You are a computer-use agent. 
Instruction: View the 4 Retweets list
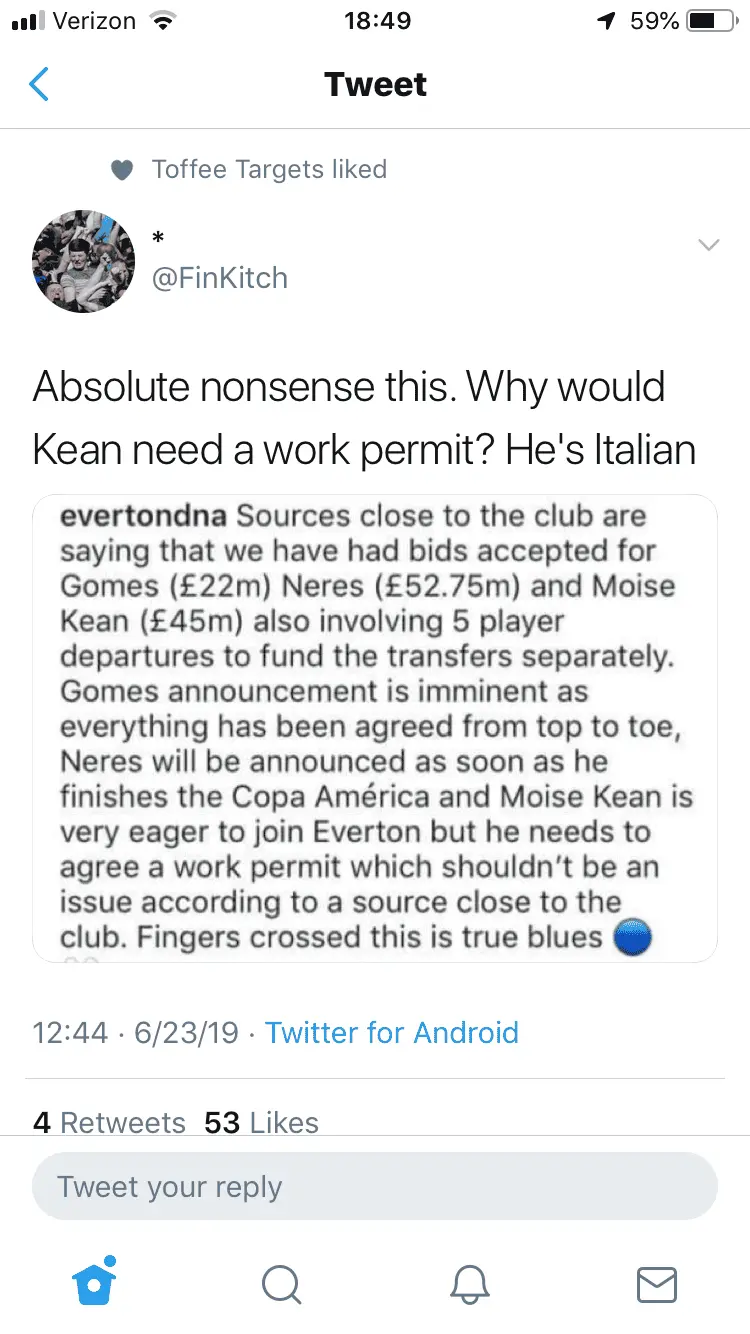point(109,1122)
